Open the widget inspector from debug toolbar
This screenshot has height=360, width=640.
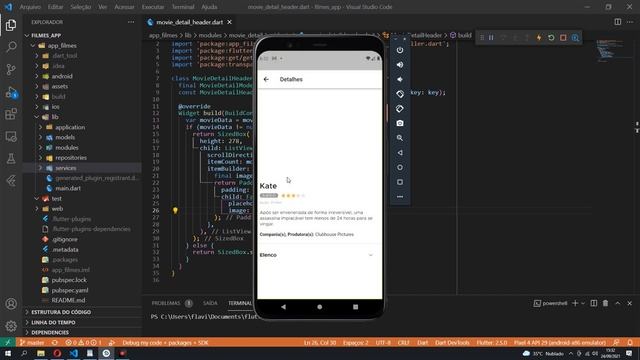[576, 38]
